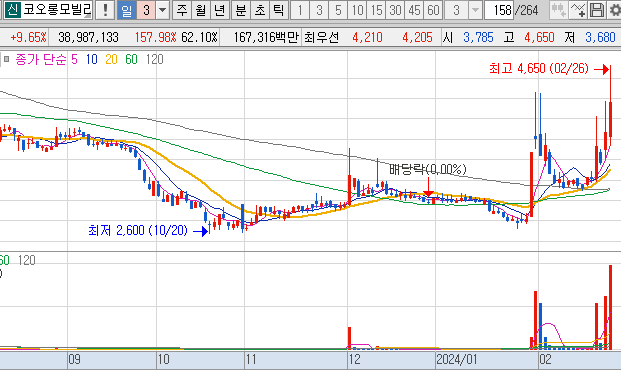This screenshot has width=621, height=370.
Task: Select the 15 interval button
Action: coord(377,10)
